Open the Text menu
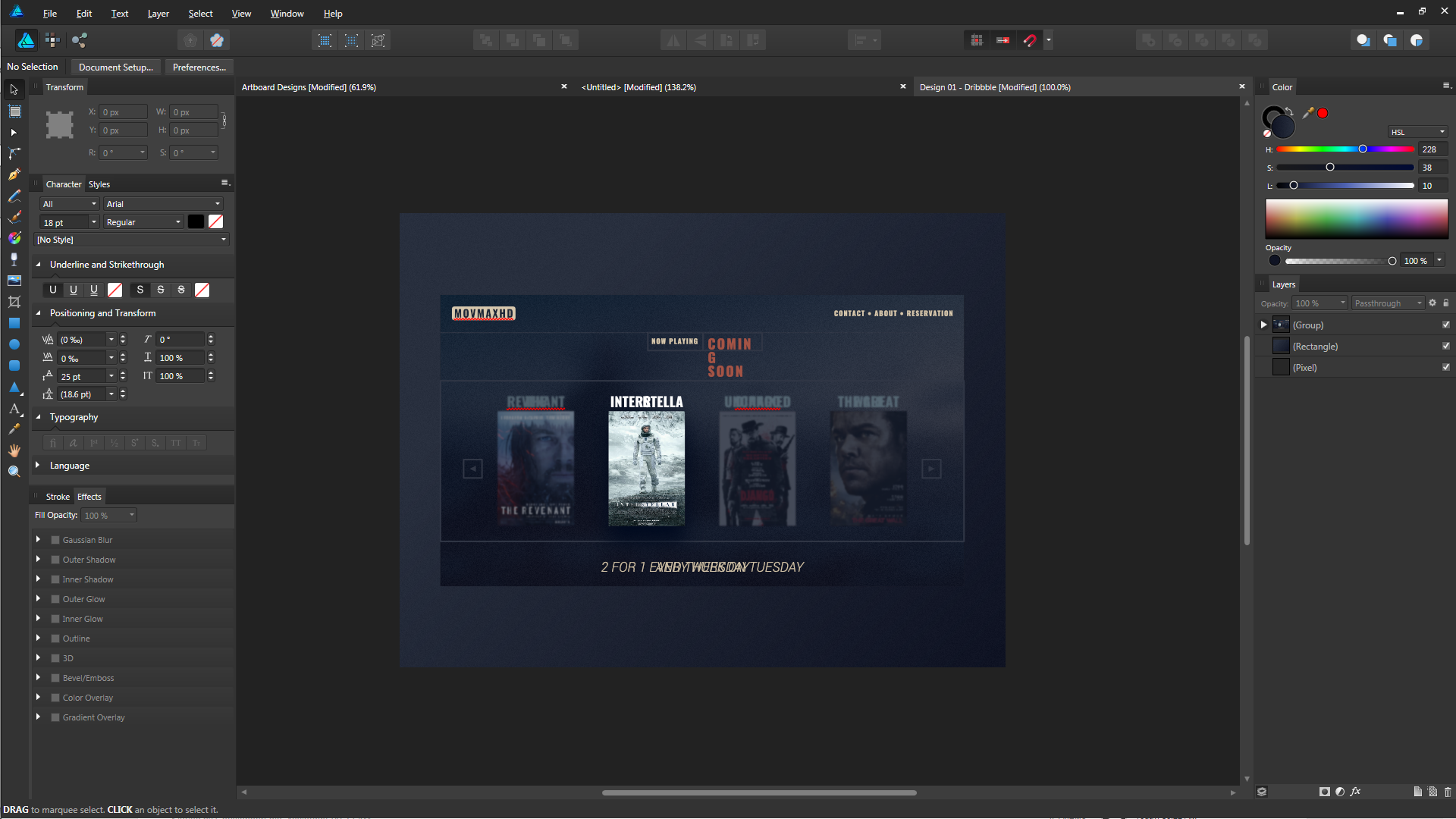1456x819 pixels. tap(120, 14)
